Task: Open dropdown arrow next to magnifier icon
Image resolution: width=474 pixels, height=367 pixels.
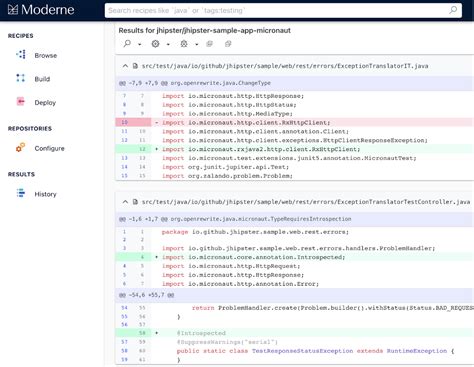Action: click(x=140, y=44)
